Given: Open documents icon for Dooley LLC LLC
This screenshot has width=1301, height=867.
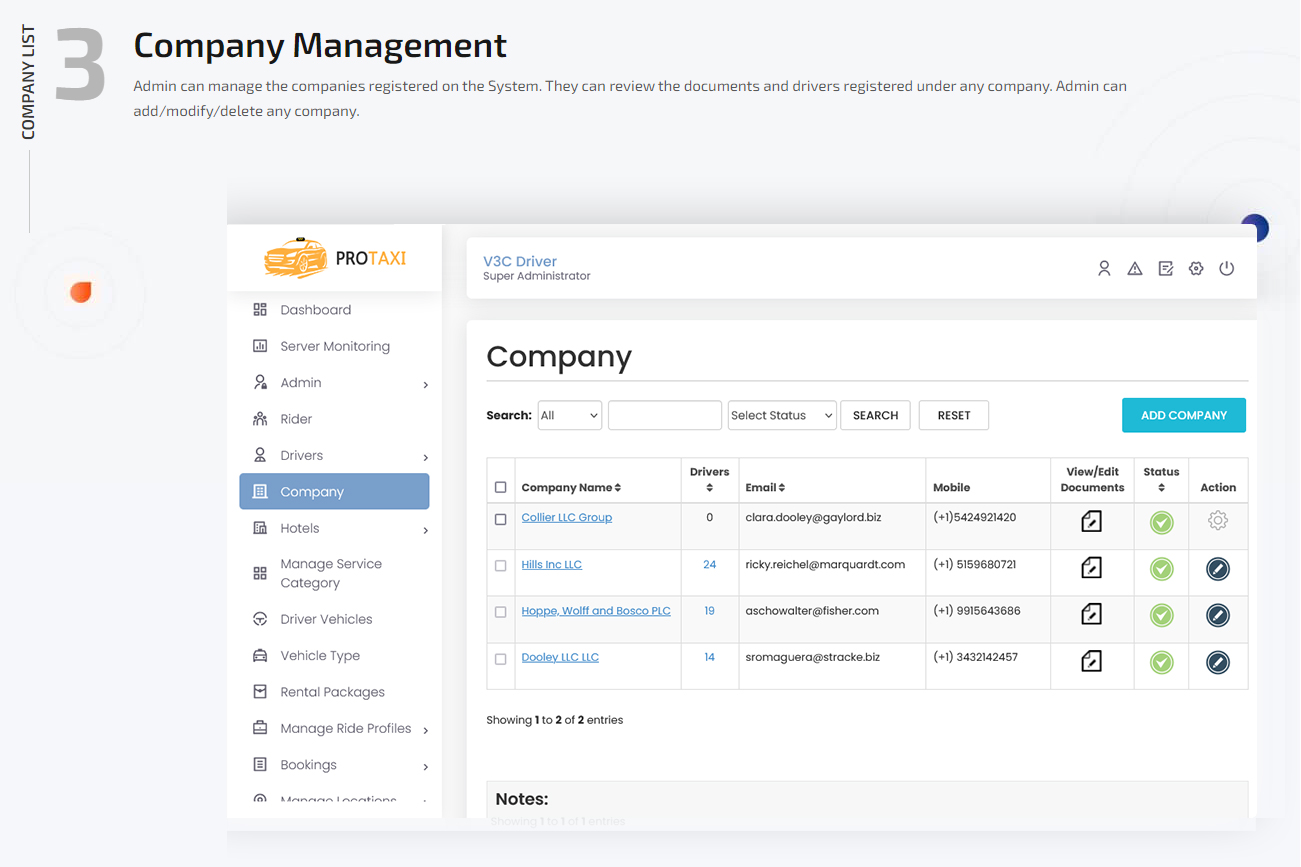Looking at the screenshot, I should [x=1091, y=661].
